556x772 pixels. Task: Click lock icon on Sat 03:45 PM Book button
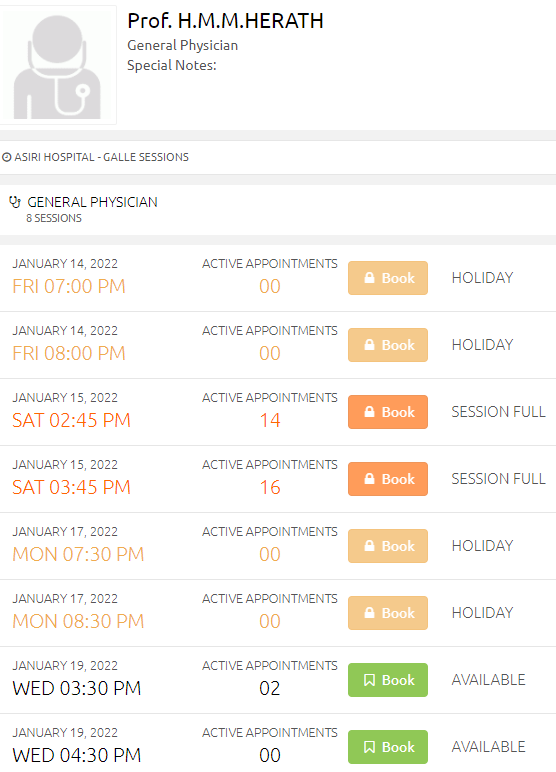369,479
